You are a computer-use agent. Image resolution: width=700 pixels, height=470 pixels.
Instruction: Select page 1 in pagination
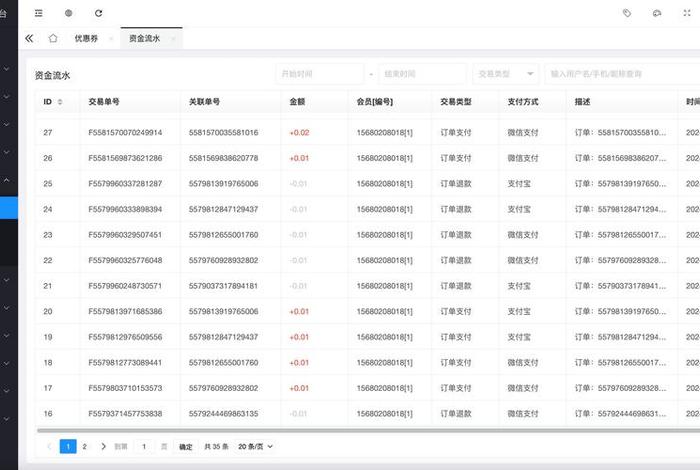tap(68, 446)
